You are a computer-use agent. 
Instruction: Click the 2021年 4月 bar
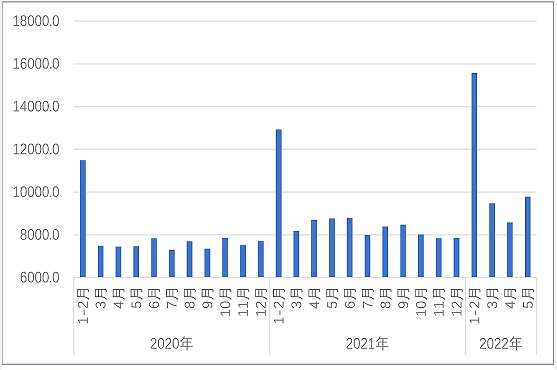[314, 249]
